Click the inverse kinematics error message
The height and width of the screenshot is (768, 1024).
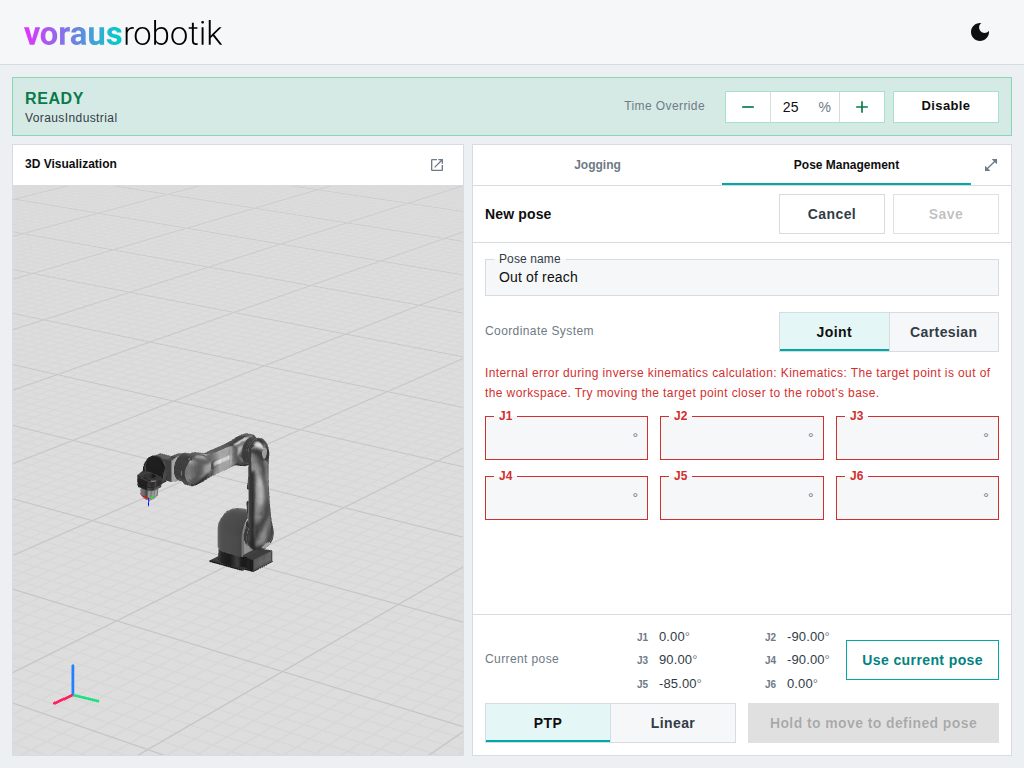pyautogui.click(x=737, y=383)
